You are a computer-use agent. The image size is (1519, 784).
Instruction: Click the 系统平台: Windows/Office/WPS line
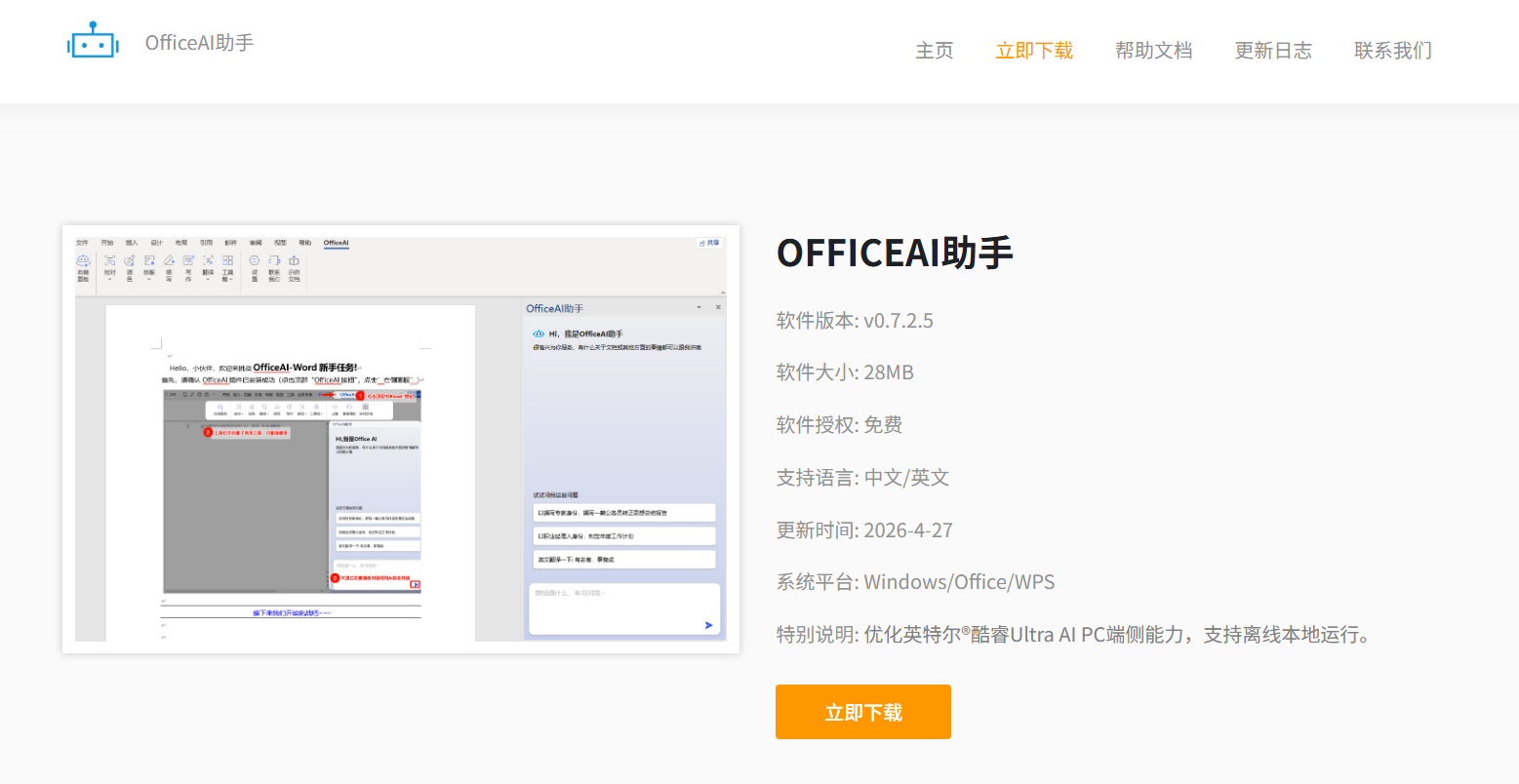pyautogui.click(x=915, y=582)
